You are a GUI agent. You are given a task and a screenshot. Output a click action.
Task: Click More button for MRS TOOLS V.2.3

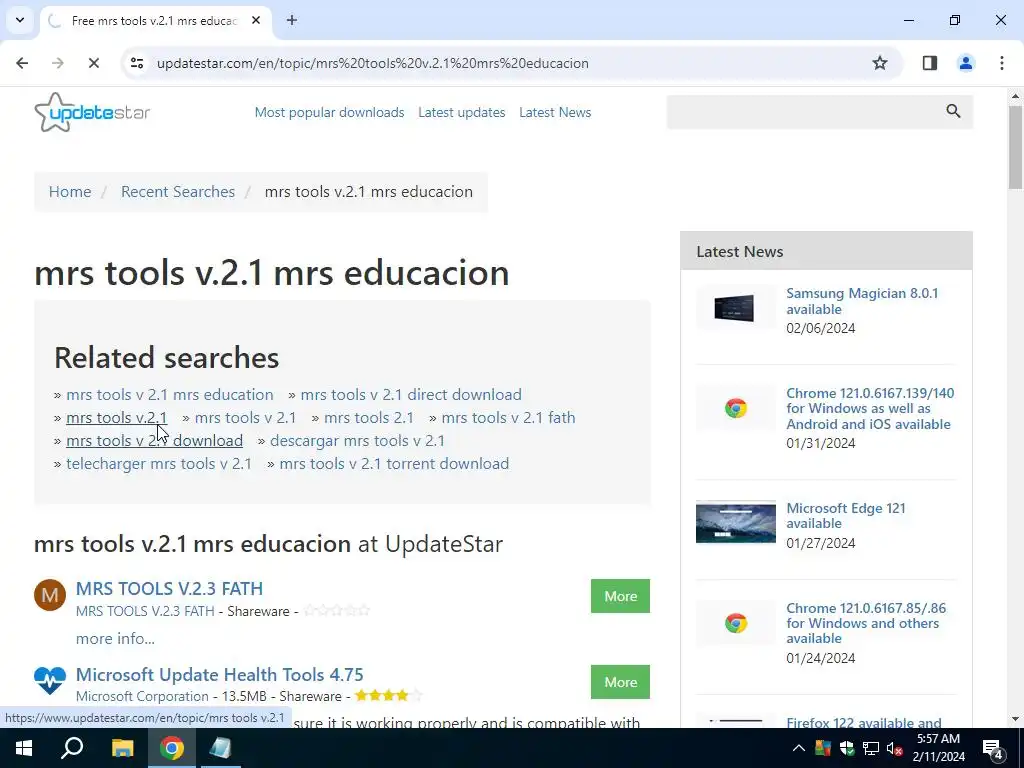620,596
